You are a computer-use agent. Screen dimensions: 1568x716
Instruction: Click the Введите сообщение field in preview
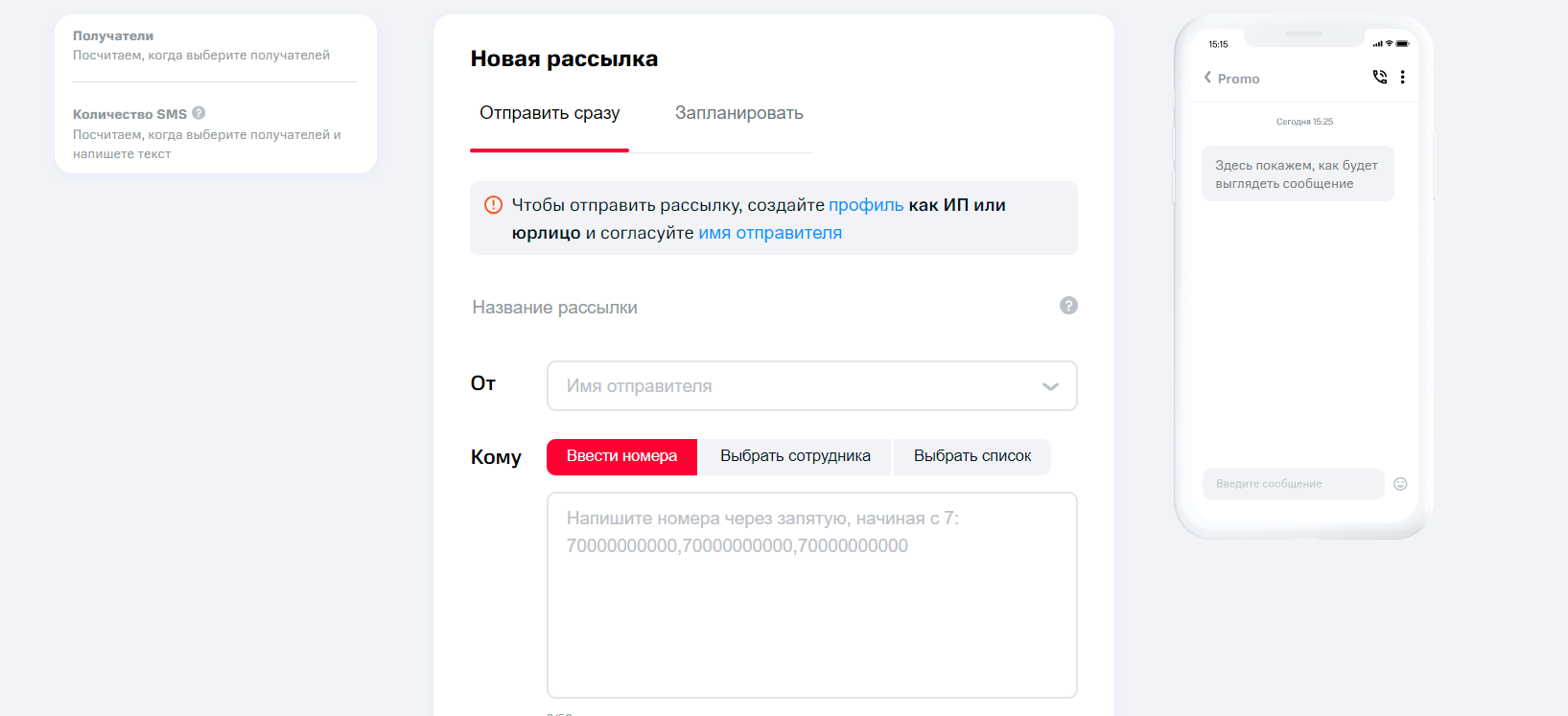click(1292, 484)
